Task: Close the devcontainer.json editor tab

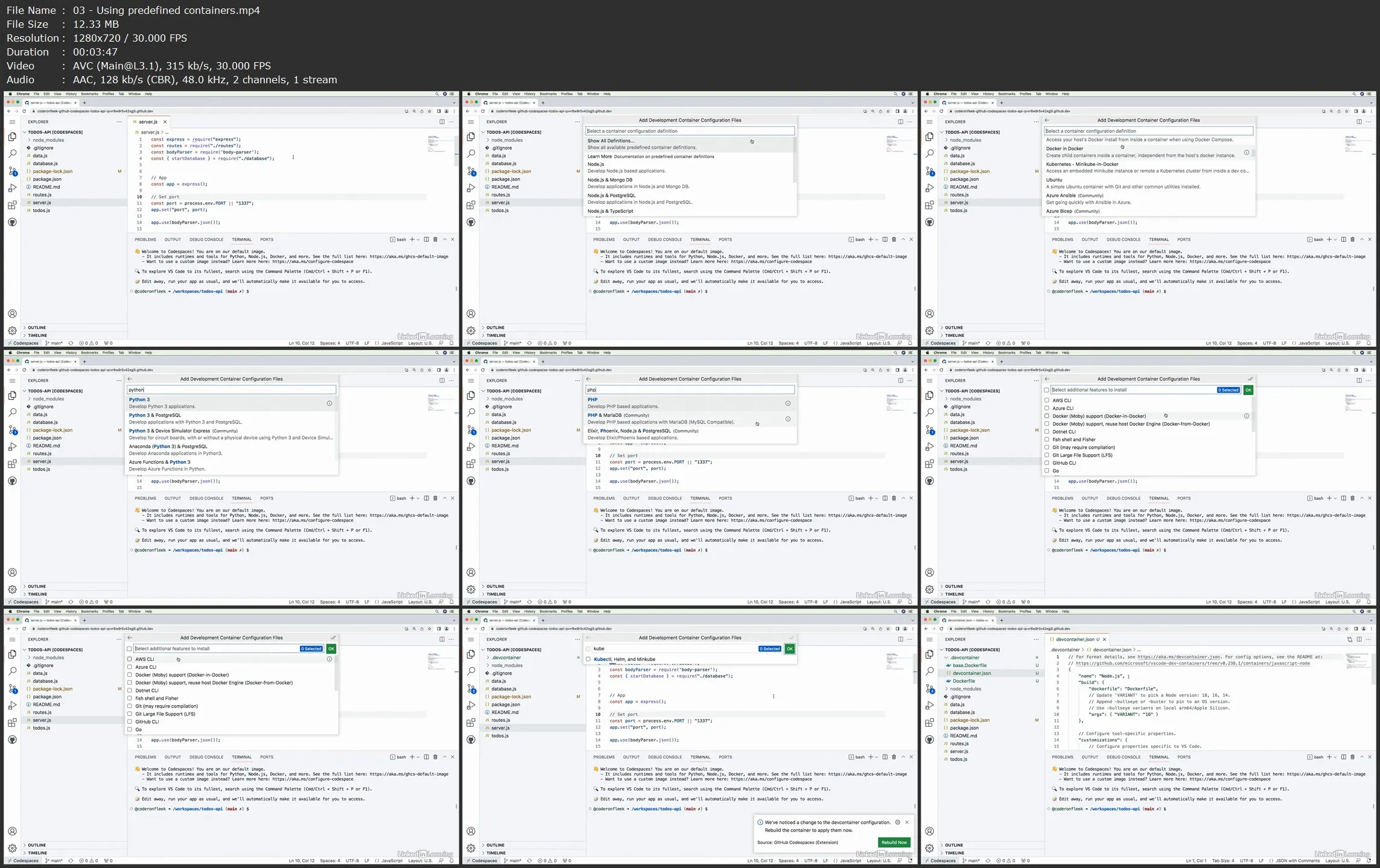Action: coord(1105,639)
